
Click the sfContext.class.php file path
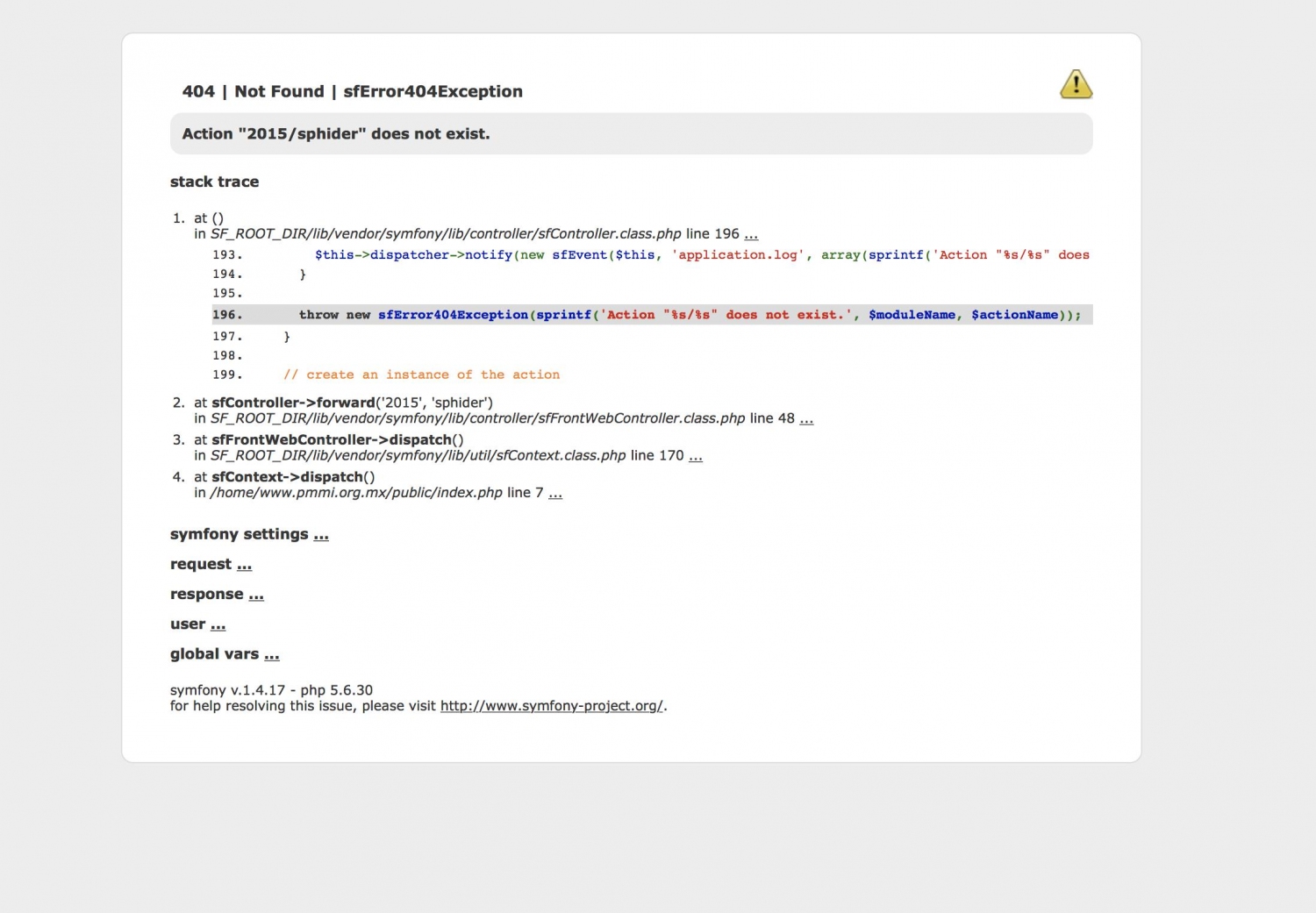pyautogui.click(x=418, y=456)
